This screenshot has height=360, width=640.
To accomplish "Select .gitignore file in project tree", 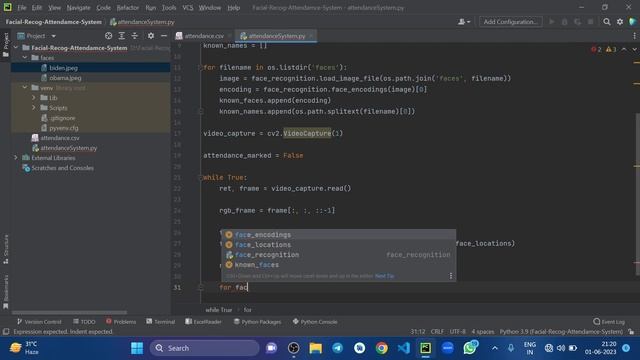I will [x=62, y=118].
